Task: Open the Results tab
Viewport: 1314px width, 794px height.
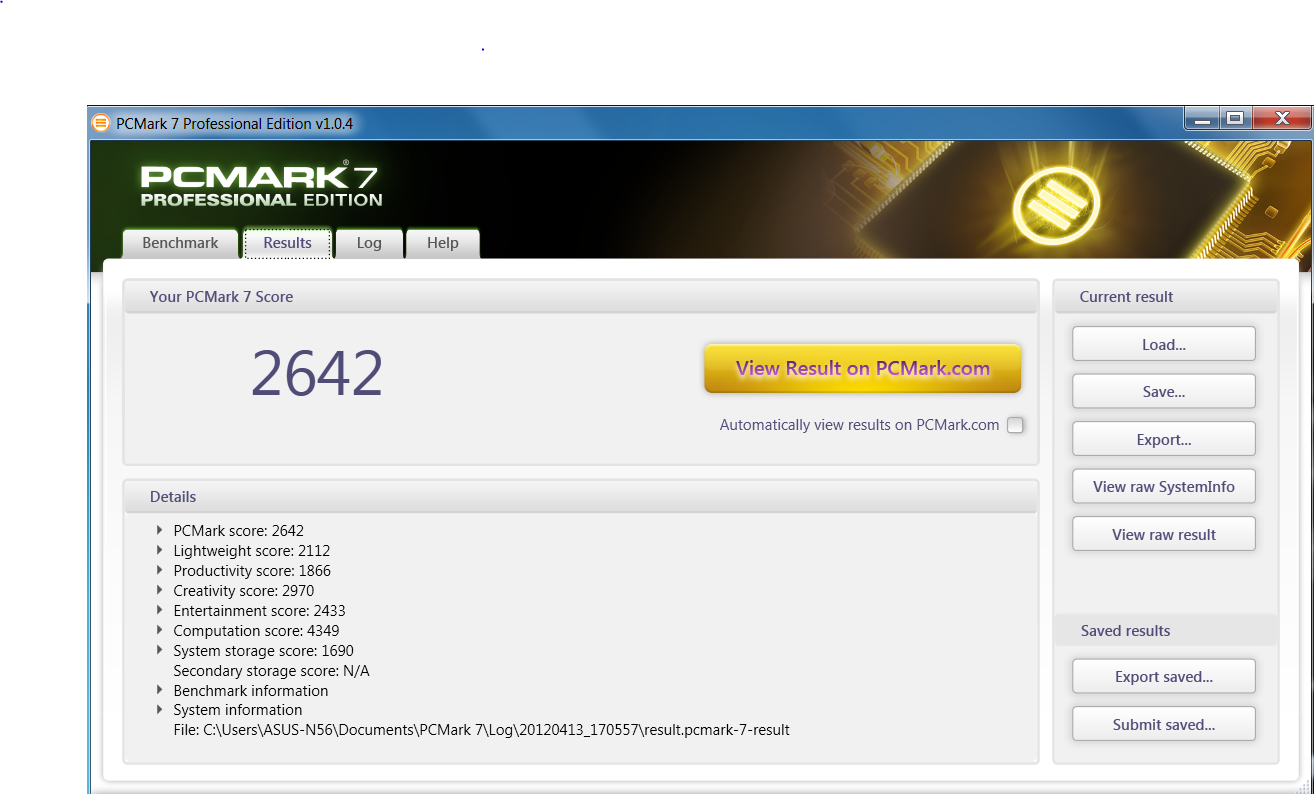Action: [x=287, y=243]
